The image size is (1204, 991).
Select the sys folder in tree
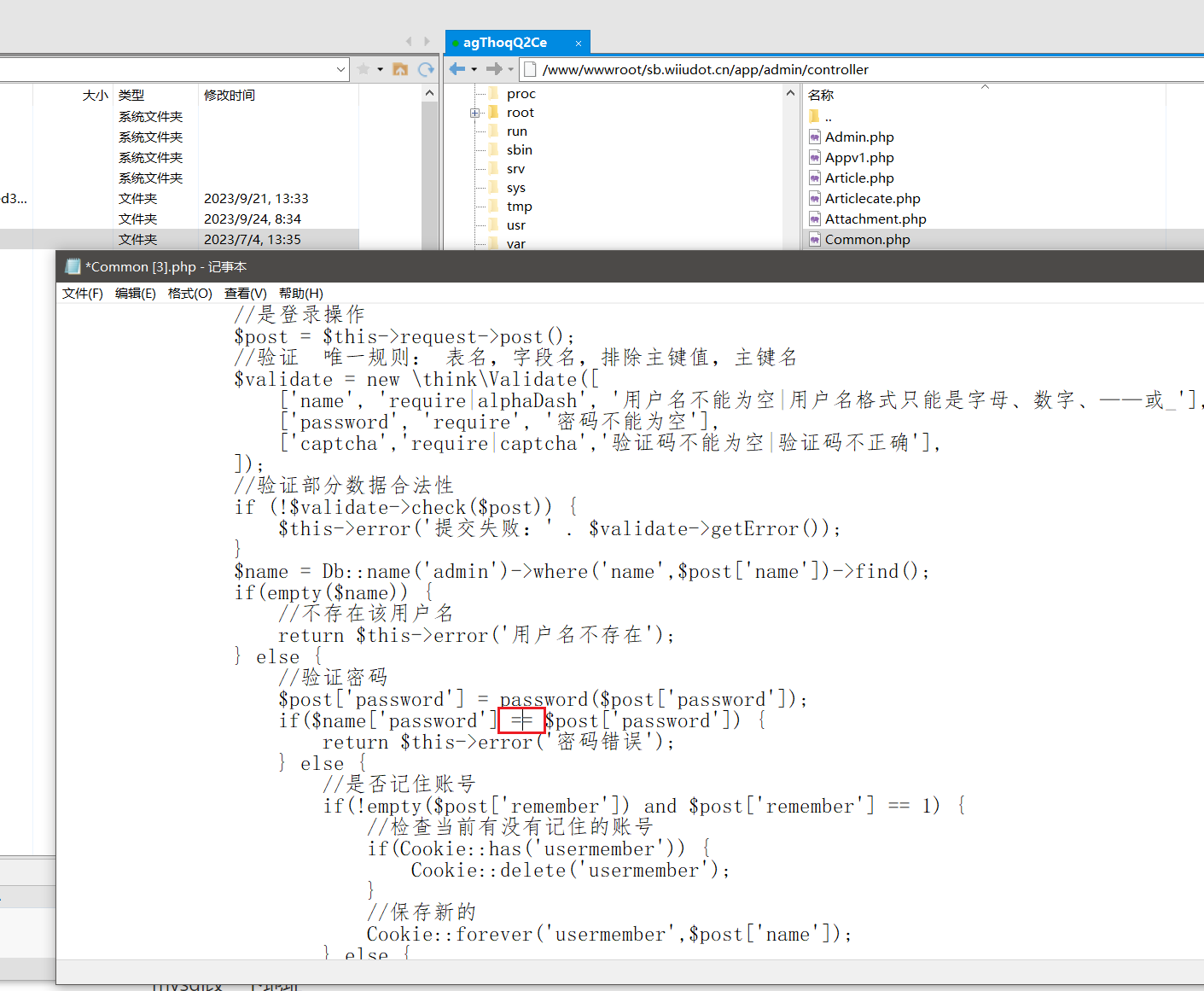tap(516, 188)
